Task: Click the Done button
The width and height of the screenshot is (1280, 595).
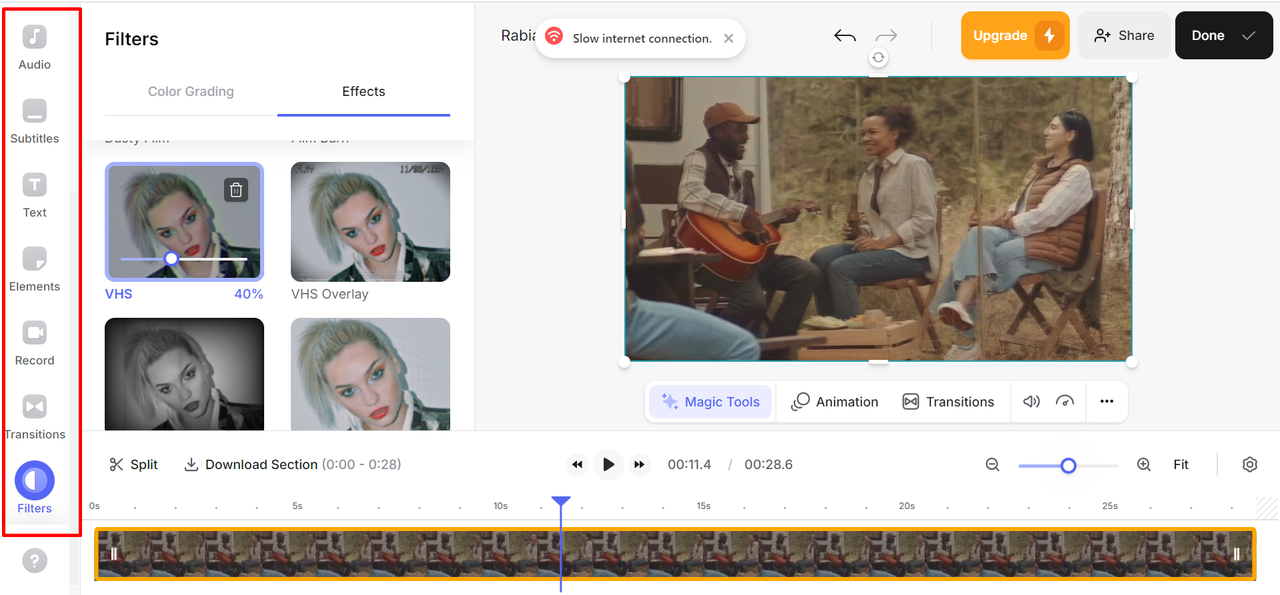Action: click(1223, 36)
